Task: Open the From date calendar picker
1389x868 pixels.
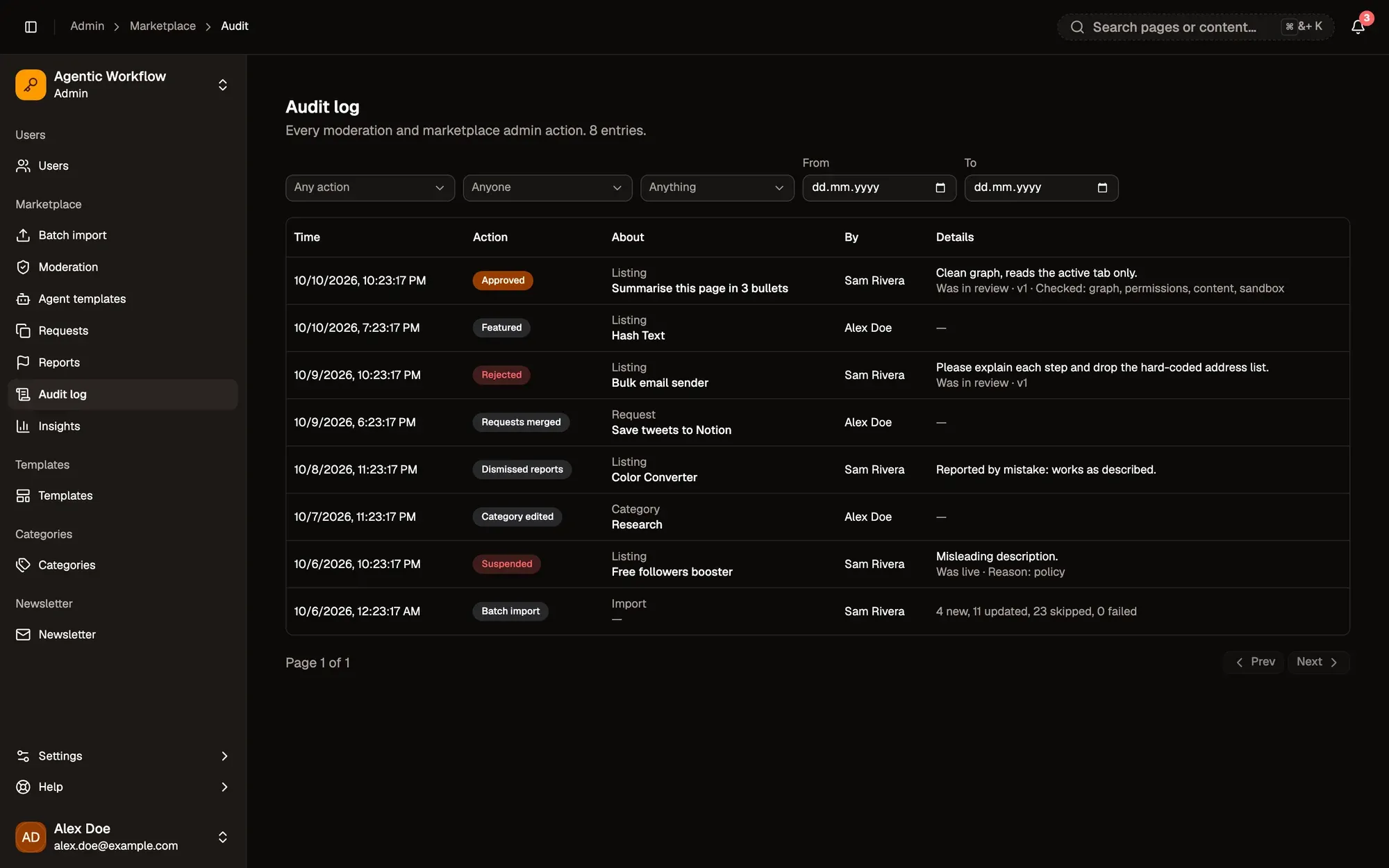Action: [x=940, y=188]
